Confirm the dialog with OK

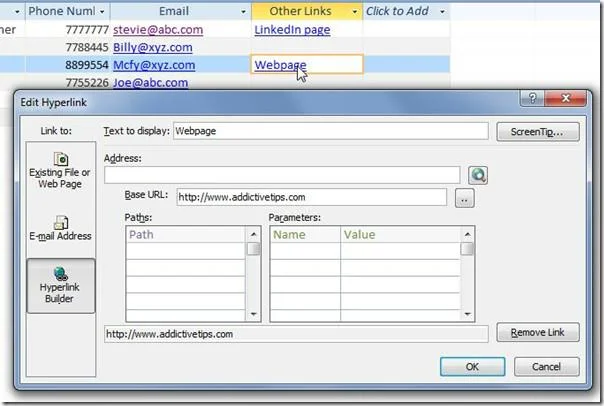pyautogui.click(x=473, y=366)
